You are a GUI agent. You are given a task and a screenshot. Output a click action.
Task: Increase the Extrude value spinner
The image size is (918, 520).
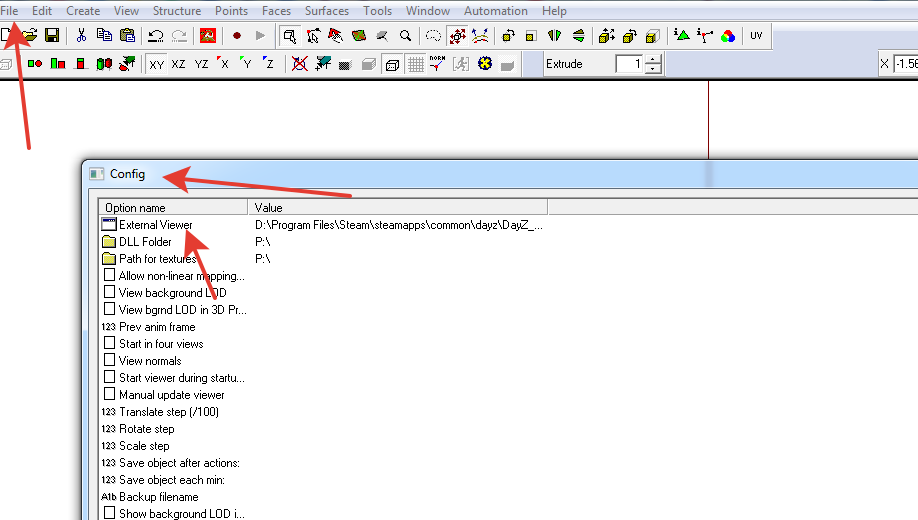(653, 59)
